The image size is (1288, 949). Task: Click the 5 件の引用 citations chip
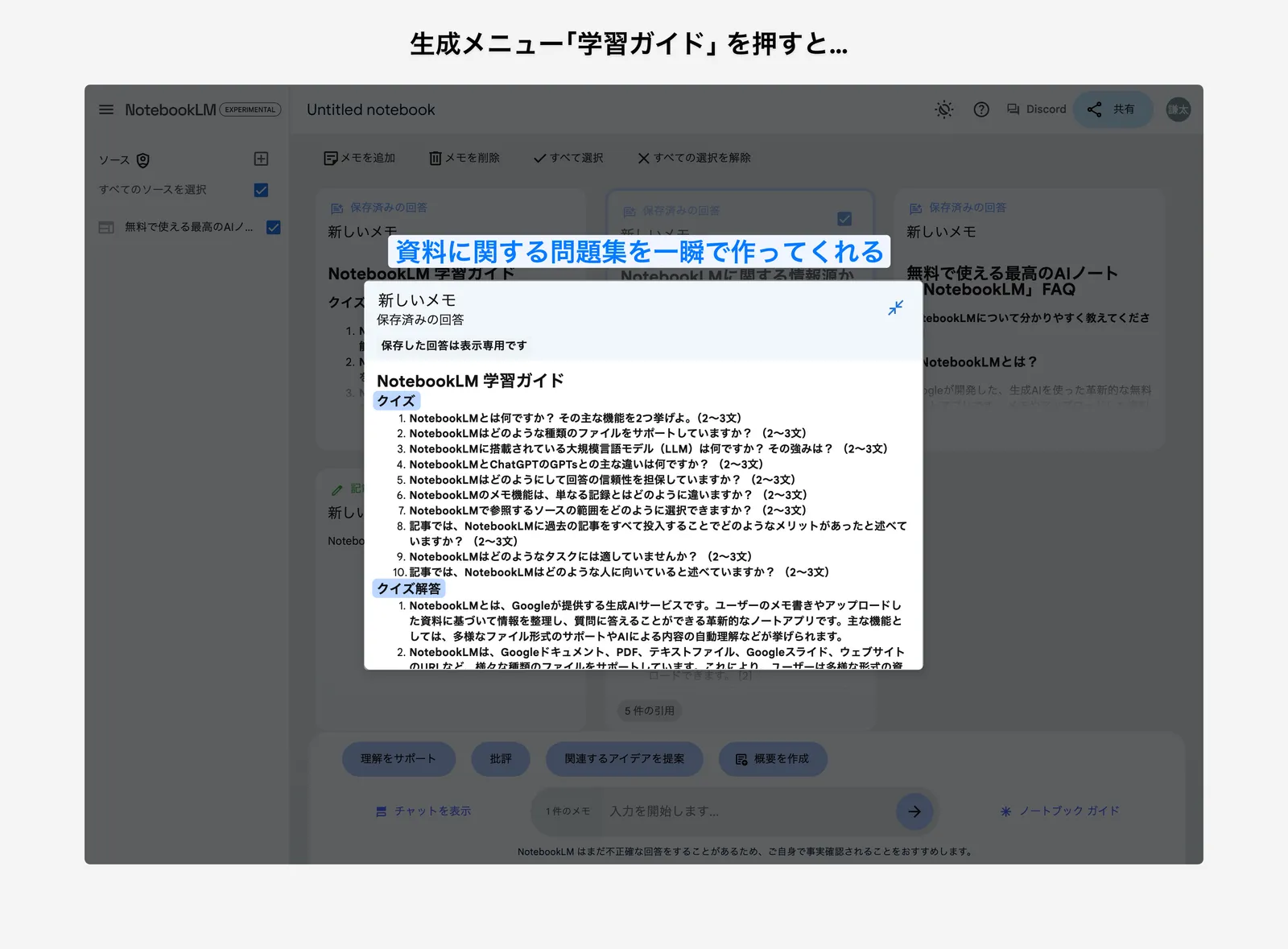click(650, 711)
